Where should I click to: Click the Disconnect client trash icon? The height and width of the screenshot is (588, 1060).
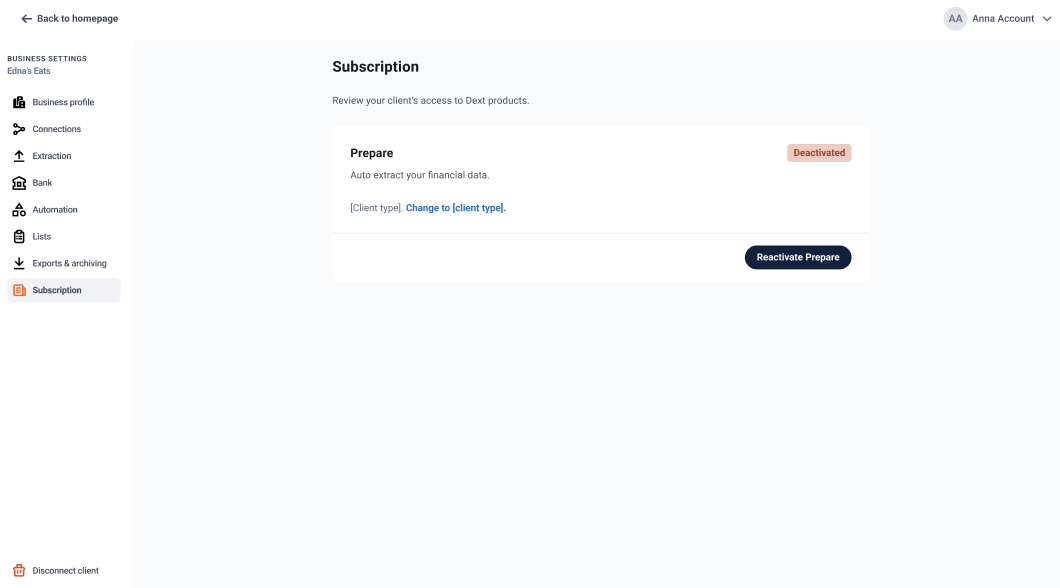point(19,571)
